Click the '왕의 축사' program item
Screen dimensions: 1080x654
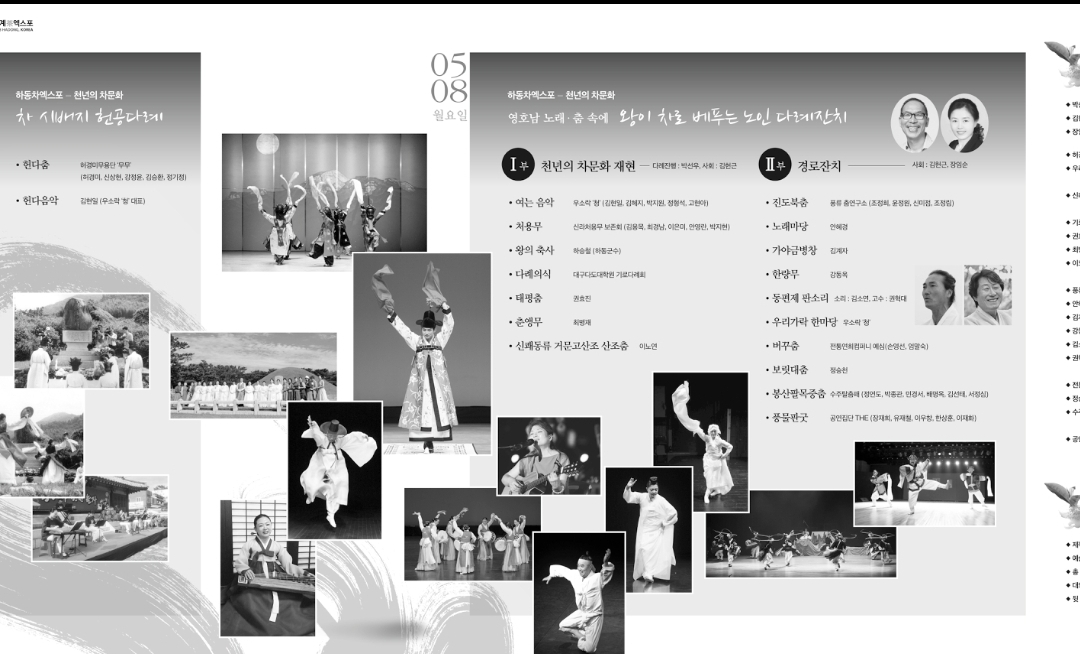point(534,250)
